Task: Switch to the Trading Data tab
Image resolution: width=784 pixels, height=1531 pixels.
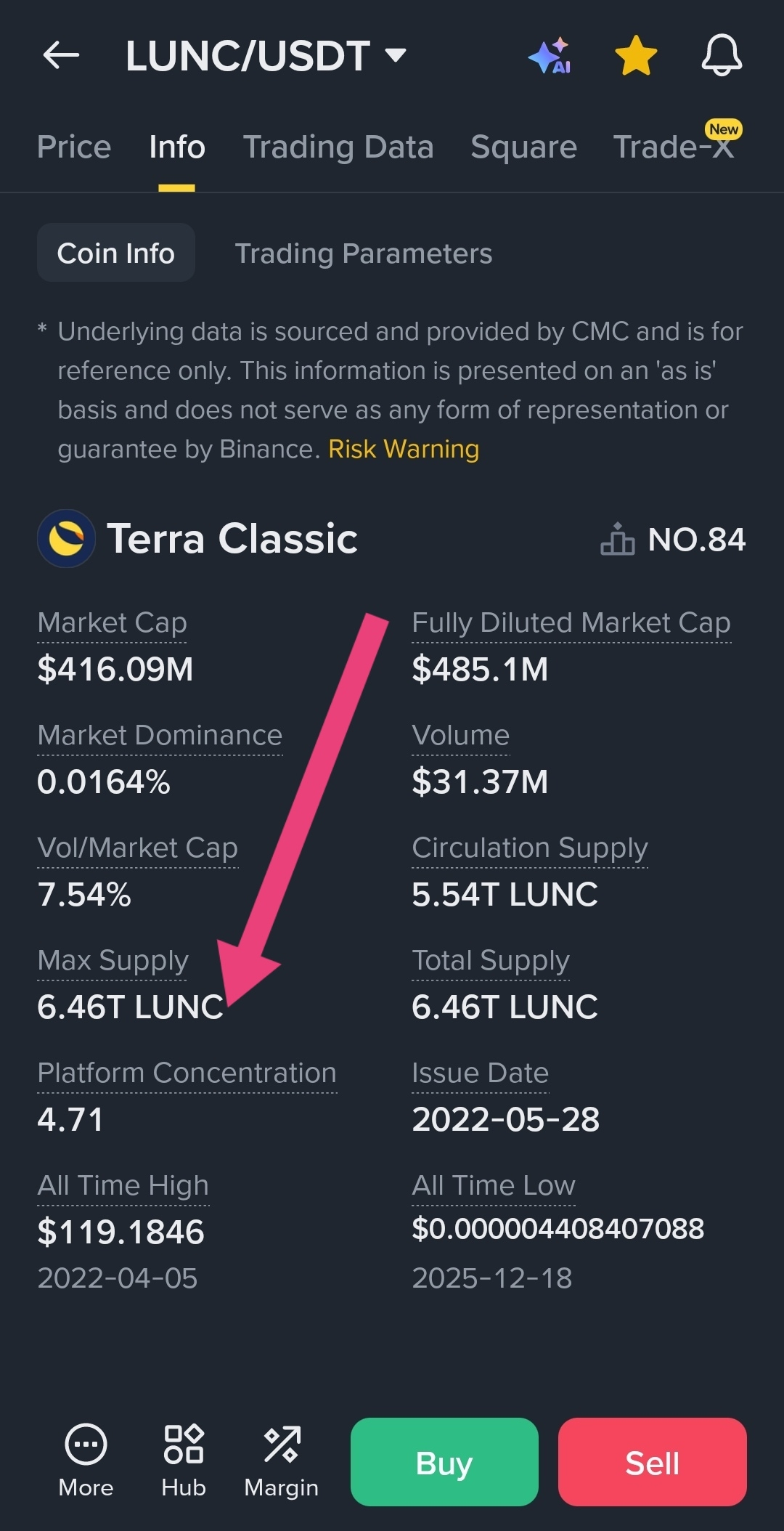Action: tap(338, 147)
